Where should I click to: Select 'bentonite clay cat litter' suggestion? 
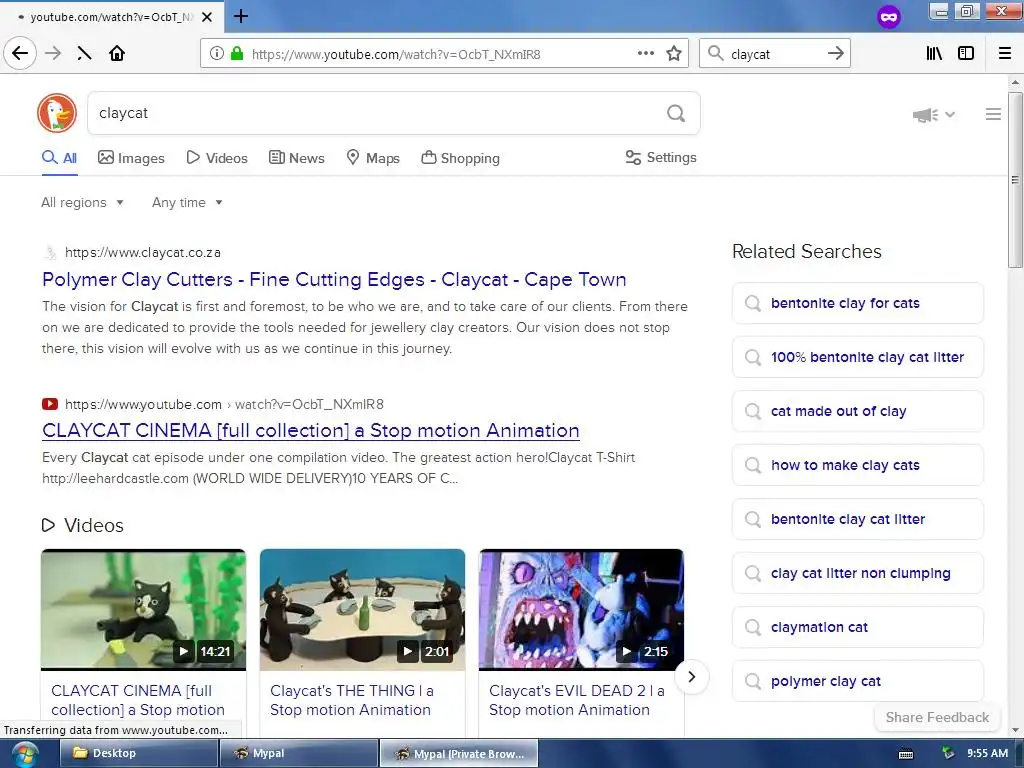point(857,519)
